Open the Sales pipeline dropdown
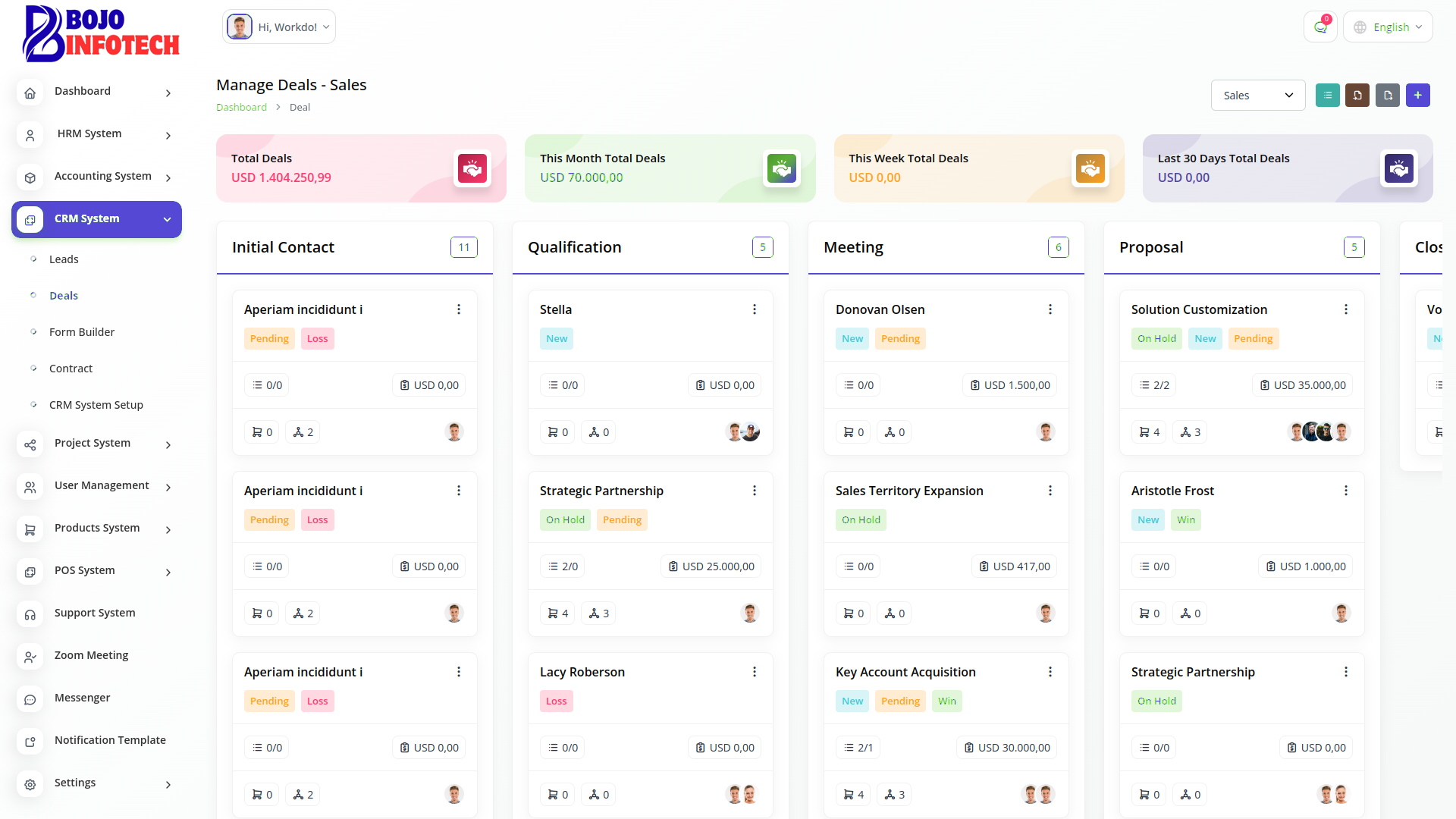 (1257, 96)
